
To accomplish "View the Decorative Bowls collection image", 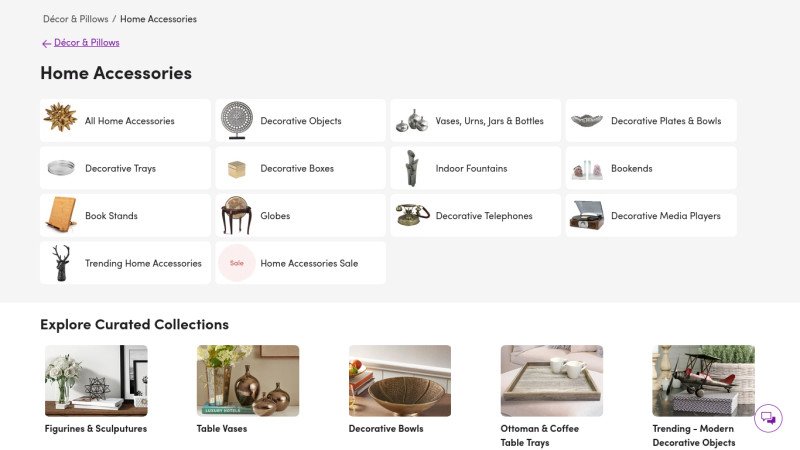I will (400, 381).
